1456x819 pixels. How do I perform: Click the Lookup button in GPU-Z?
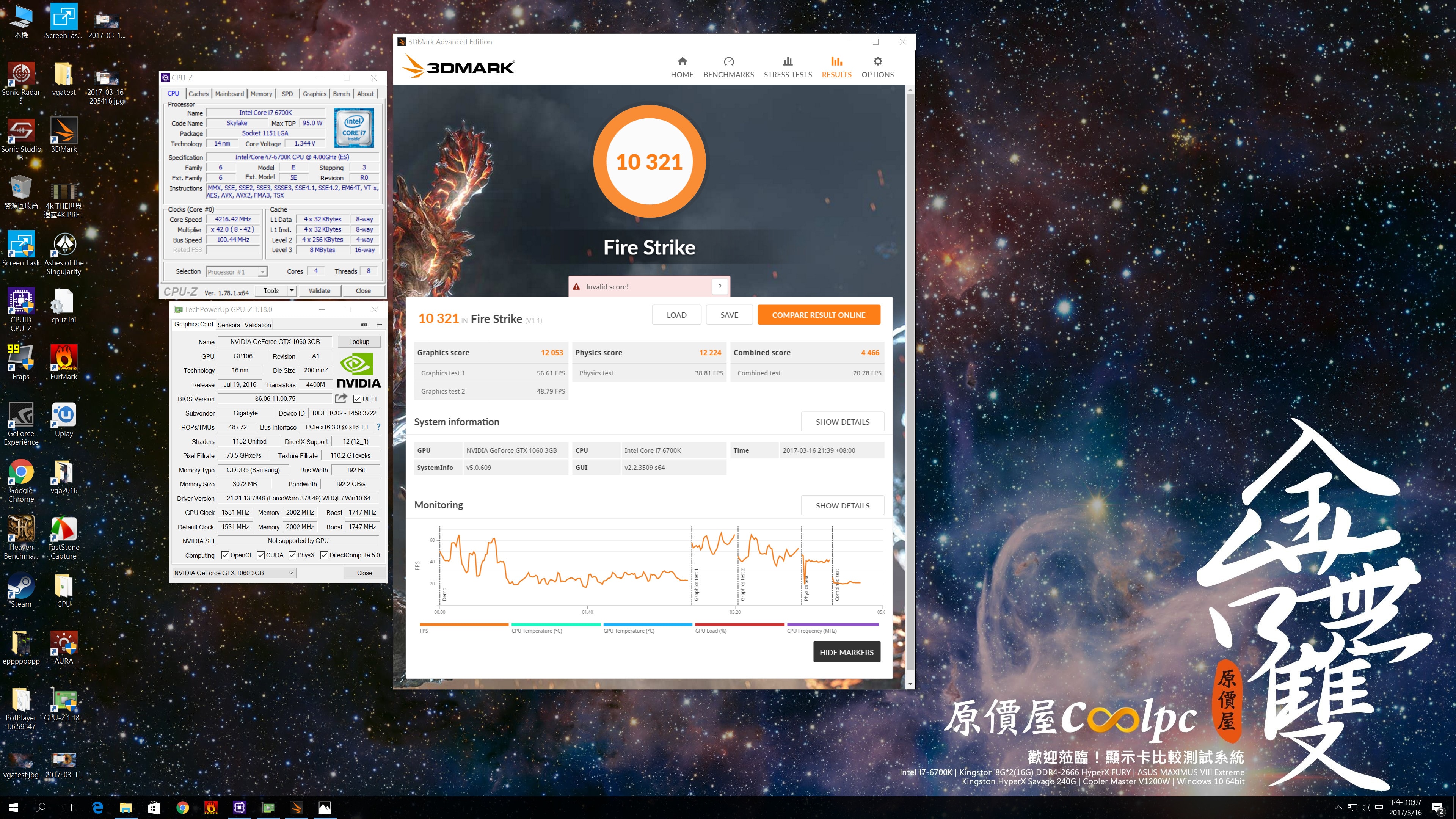(x=359, y=341)
